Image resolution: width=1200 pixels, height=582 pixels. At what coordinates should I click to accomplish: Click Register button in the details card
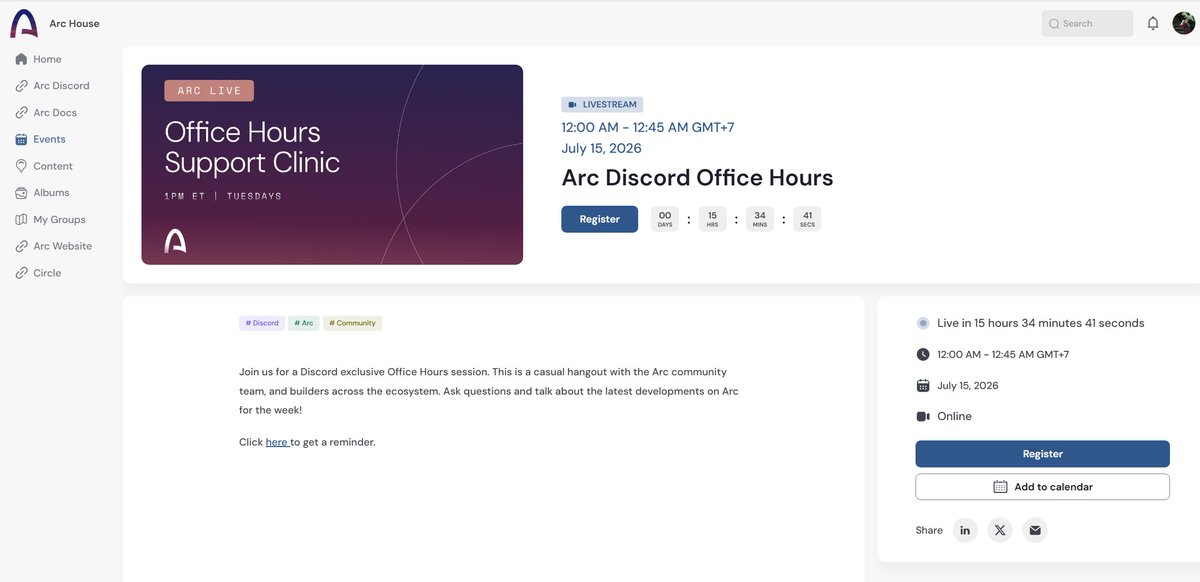point(1042,454)
